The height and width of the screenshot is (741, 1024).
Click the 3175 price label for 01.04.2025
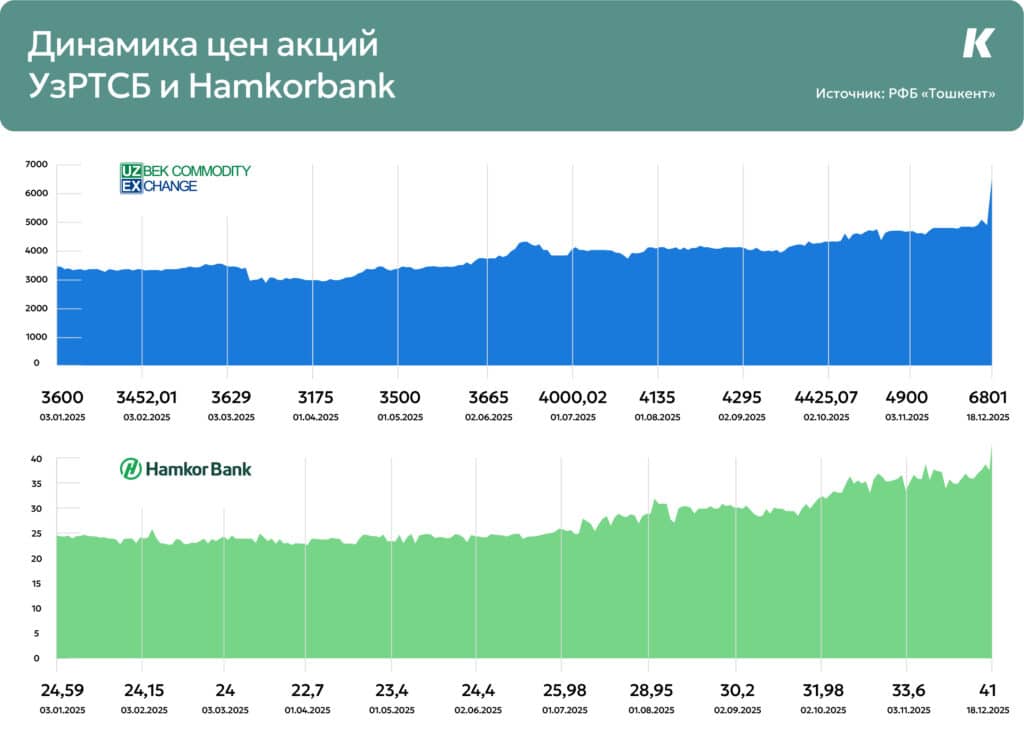click(x=315, y=397)
